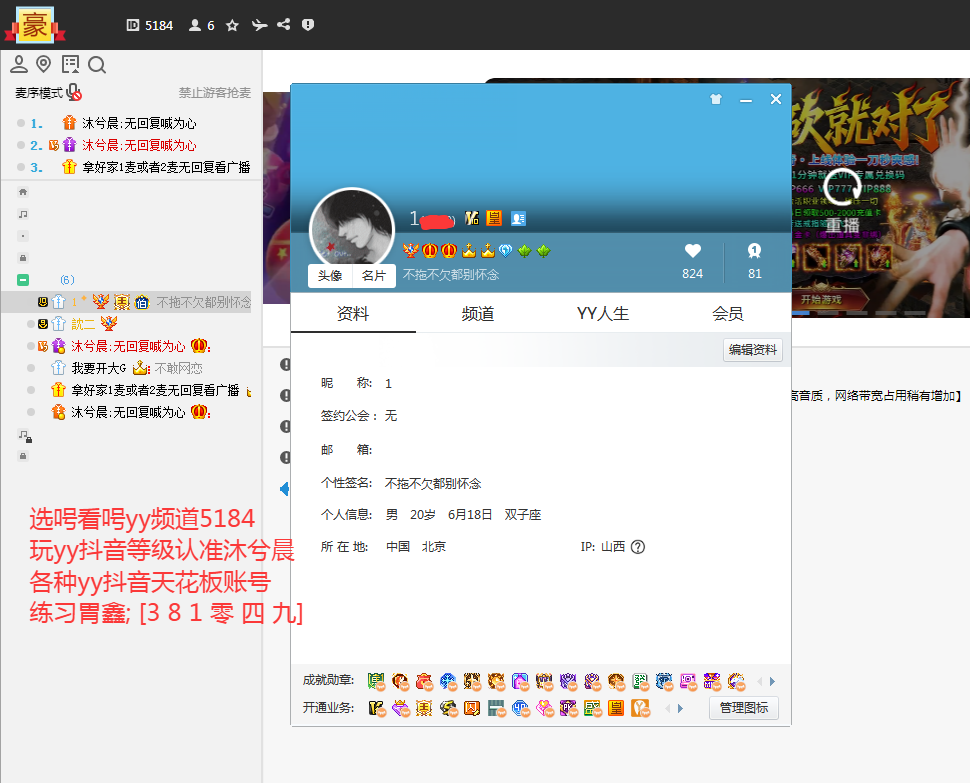The width and height of the screenshot is (970, 783).
Task: Open member search with magnifier icon
Action: pyautogui.click(x=97, y=64)
